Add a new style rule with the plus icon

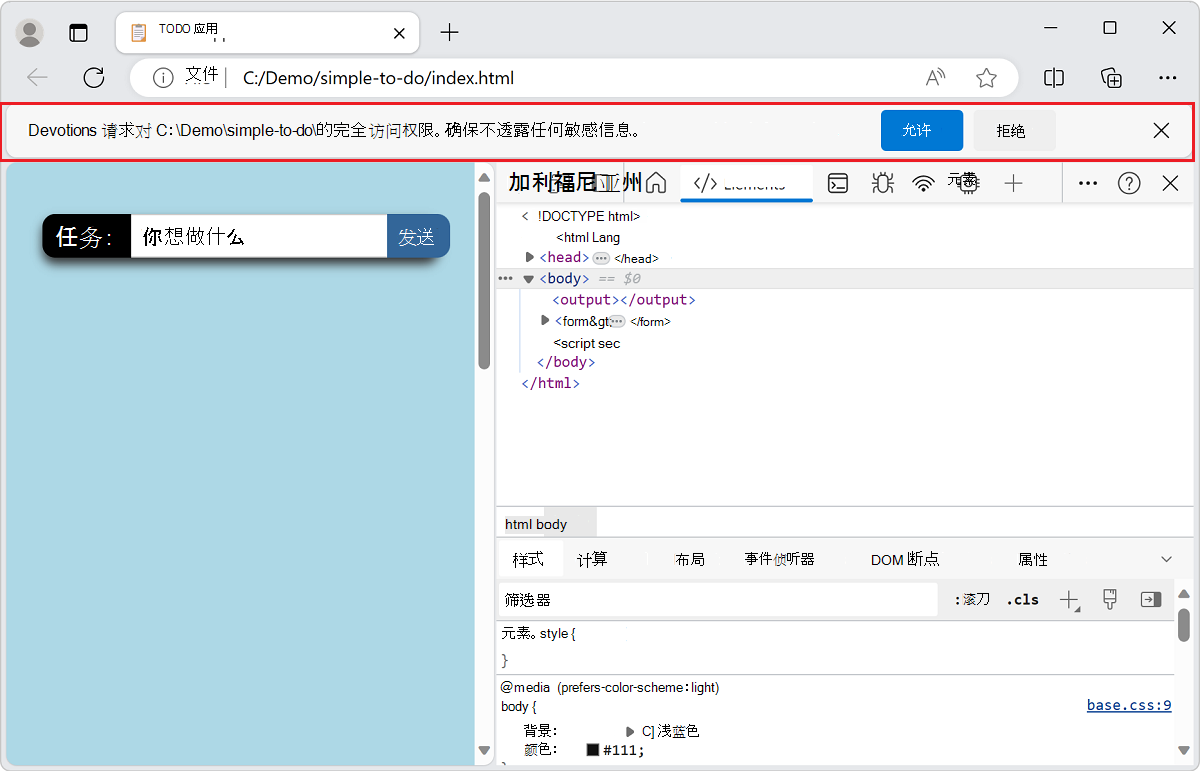pos(1068,599)
